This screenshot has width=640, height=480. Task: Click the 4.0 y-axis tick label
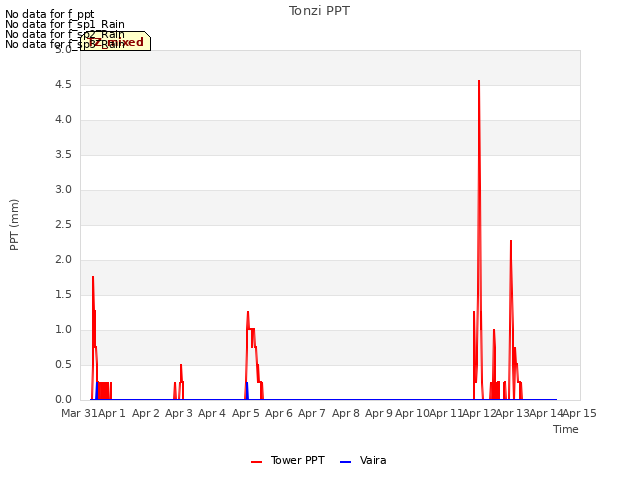coord(63,120)
